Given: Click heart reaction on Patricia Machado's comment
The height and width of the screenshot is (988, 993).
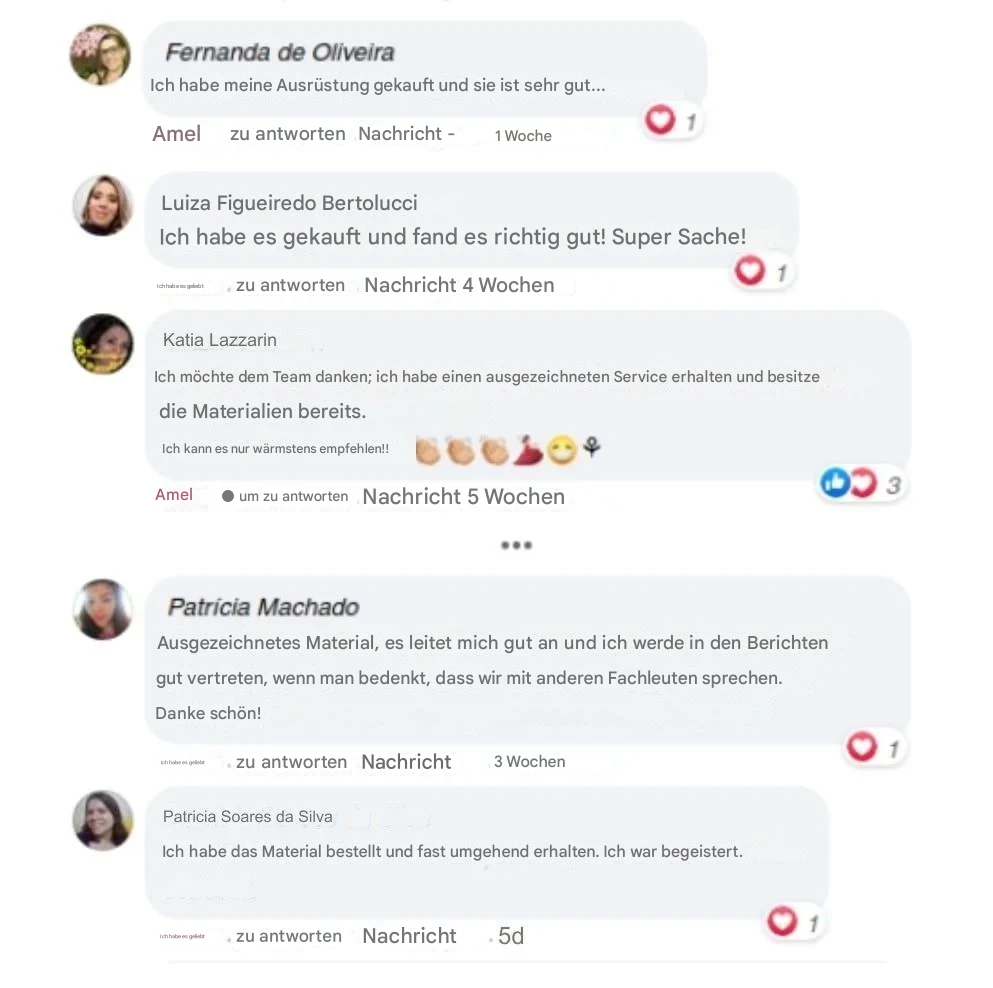Looking at the screenshot, I should pyautogui.click(x=862, y=746).
